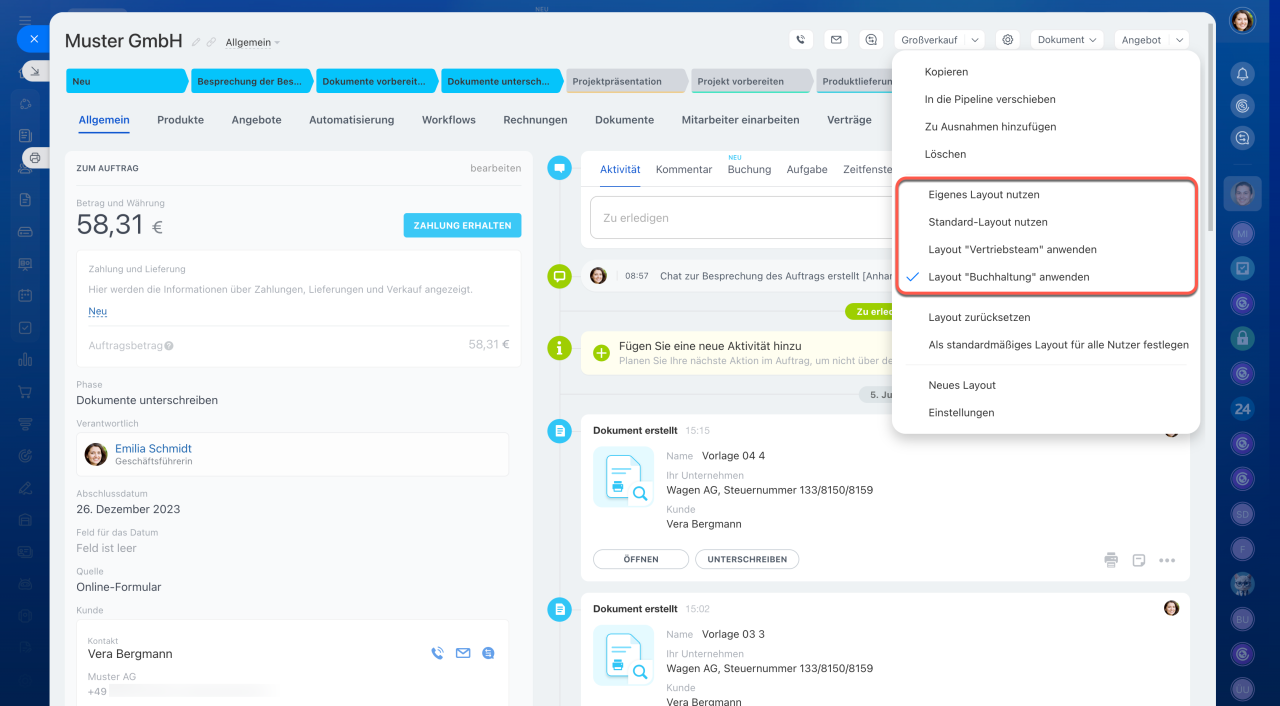Switch to the Produkte tab
1280x706 pixels.
click(x=180, y=120)
